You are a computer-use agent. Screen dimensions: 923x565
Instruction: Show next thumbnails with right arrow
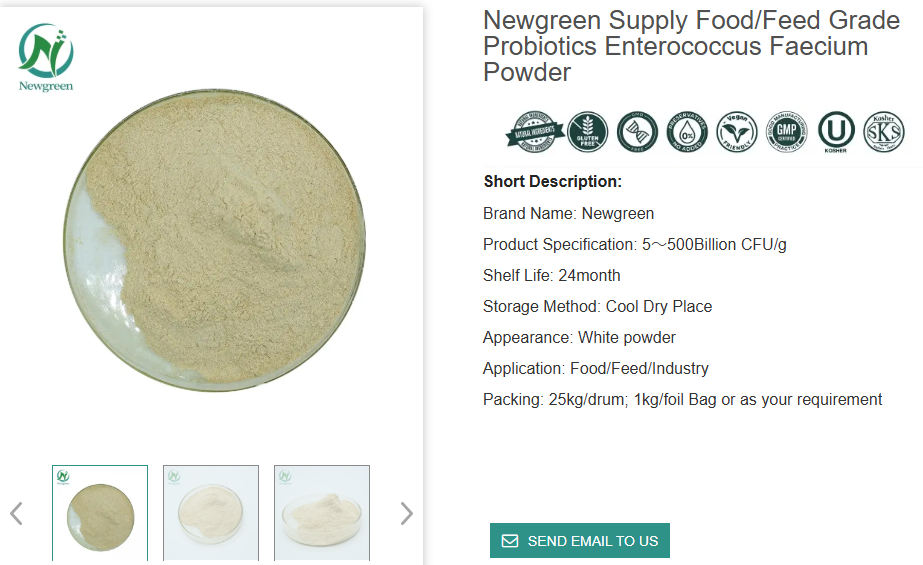[406, 514]
